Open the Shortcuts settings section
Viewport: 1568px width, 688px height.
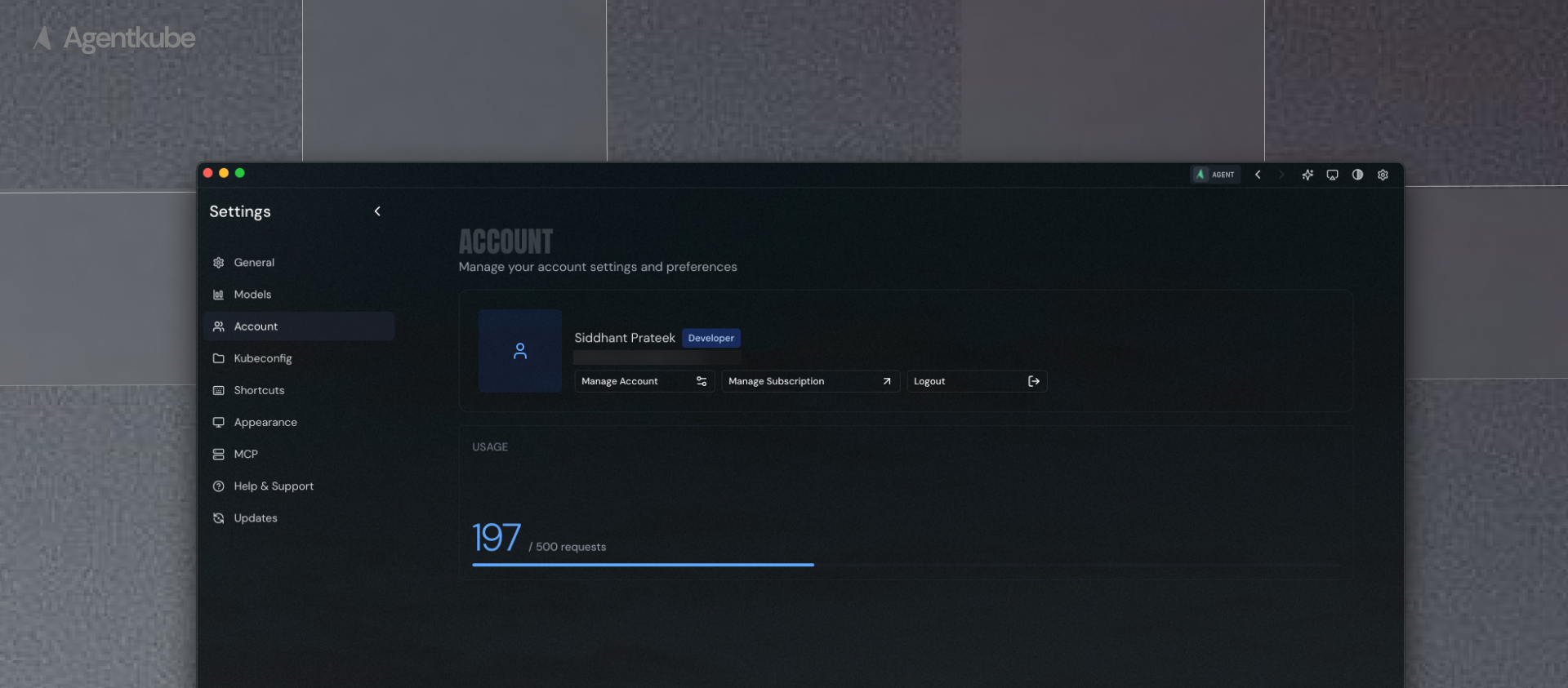[299, 390]
